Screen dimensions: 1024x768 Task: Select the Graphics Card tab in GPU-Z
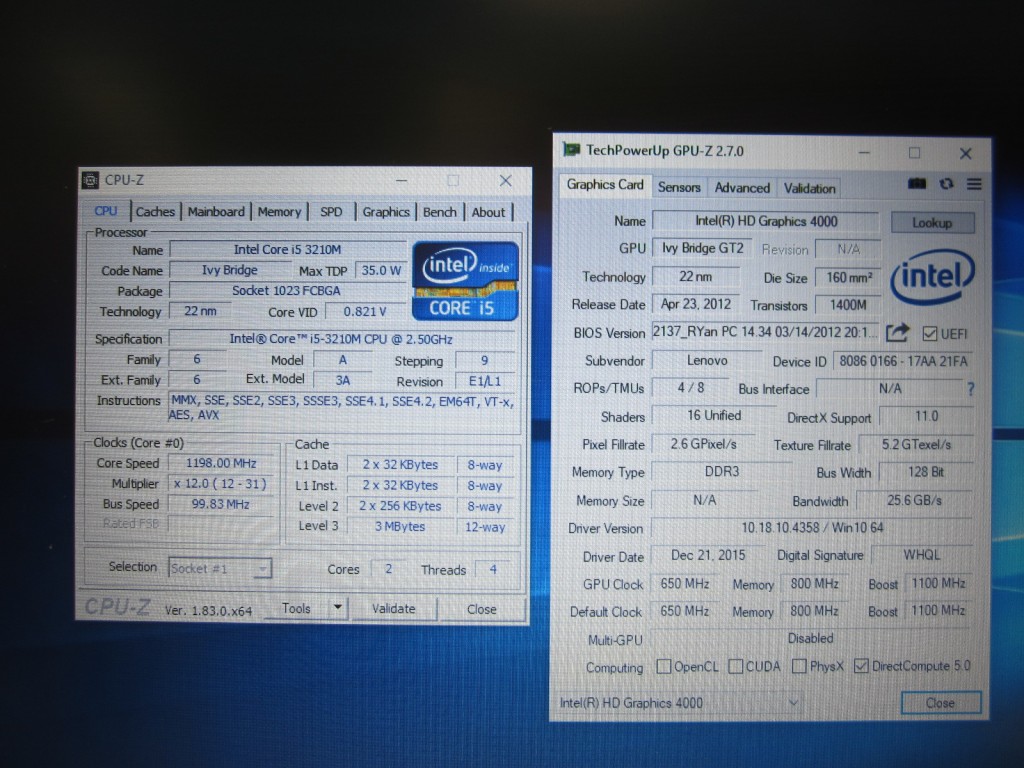[x=605, y=185]
